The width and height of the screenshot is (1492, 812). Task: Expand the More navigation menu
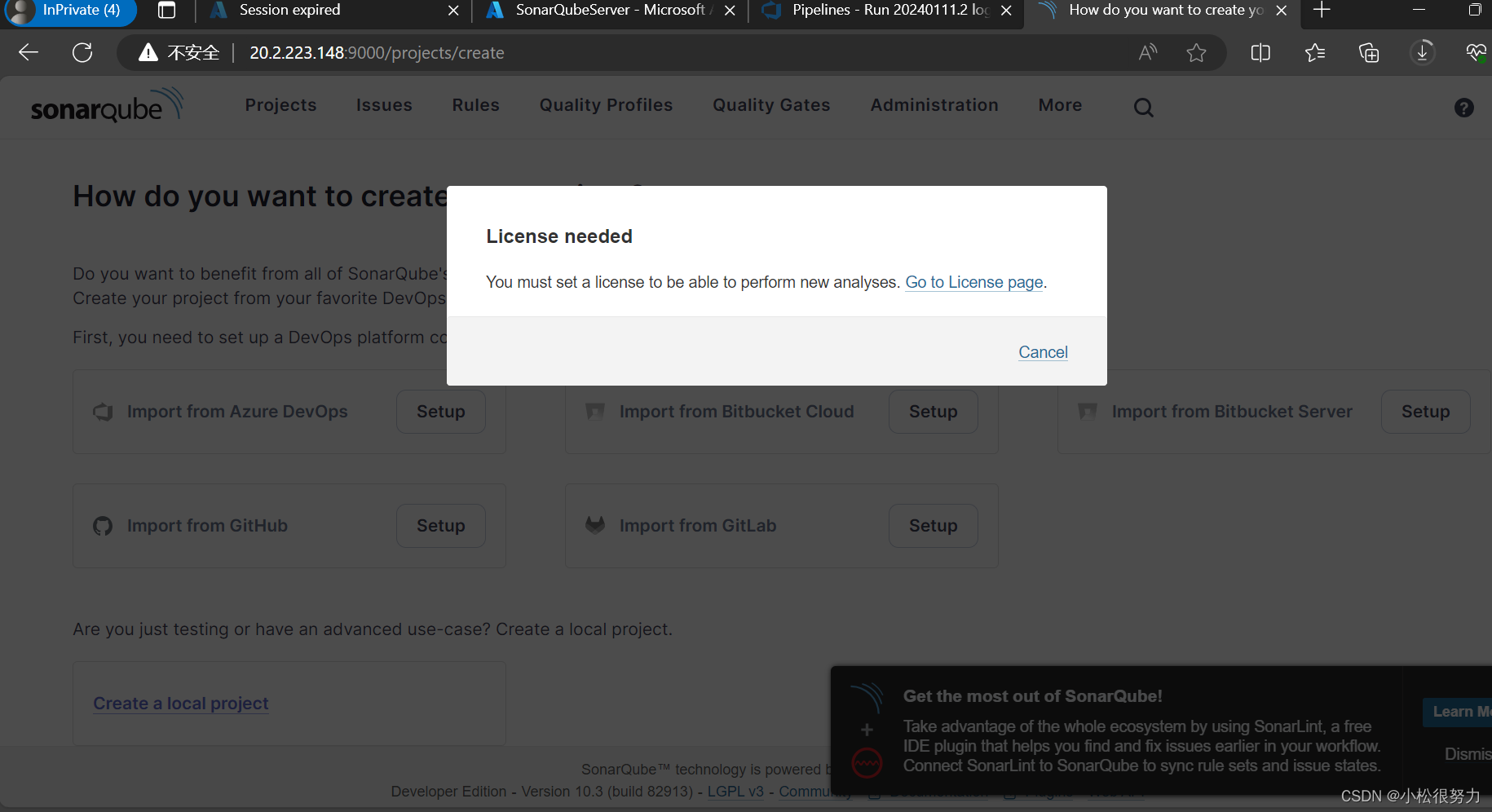(1060, 105)
